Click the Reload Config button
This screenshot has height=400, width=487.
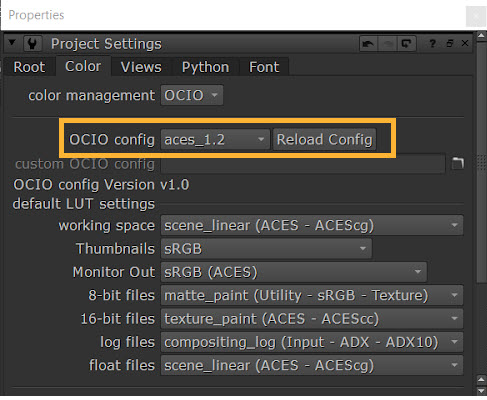click(324, 139)
